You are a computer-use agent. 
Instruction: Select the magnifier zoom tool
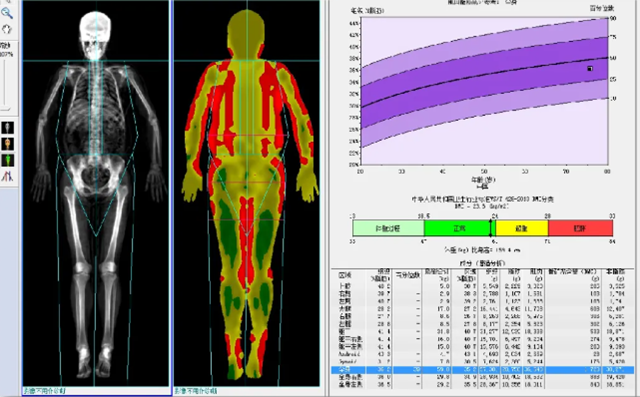coord(7,13)
